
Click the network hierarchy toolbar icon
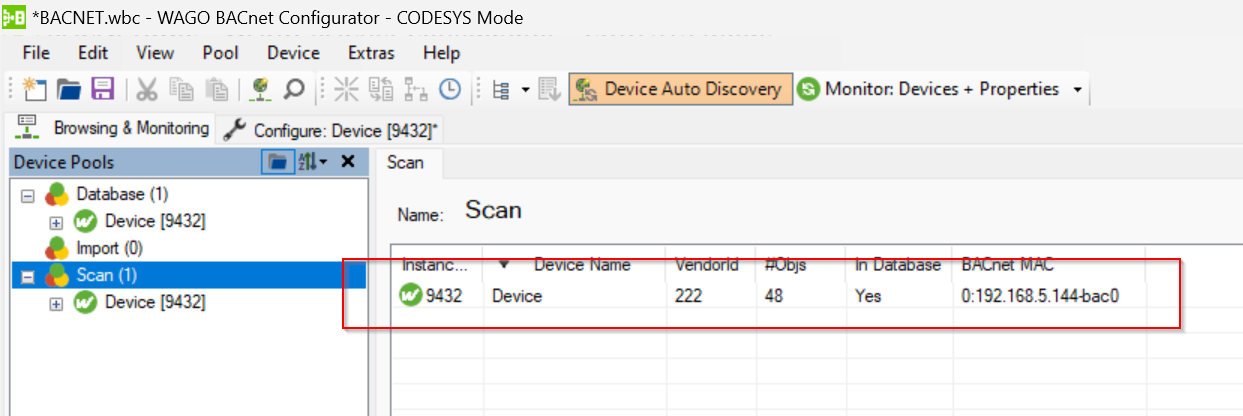(x=414, y=89)
